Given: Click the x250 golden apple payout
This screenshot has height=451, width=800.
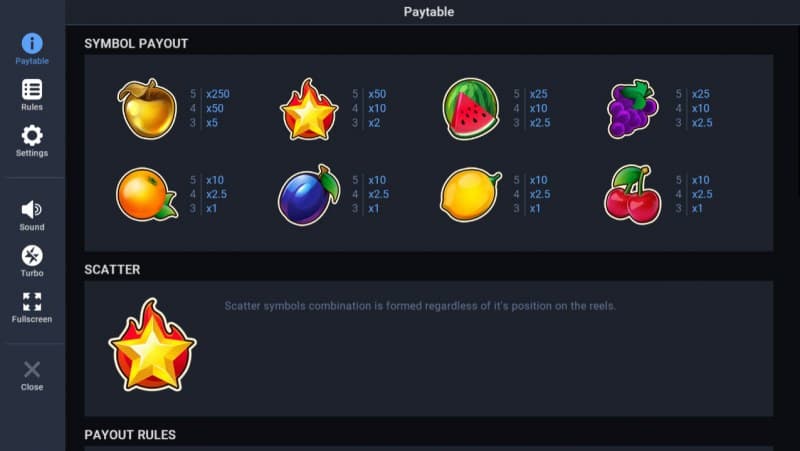Looking at the screenshot, I should 217,93.
